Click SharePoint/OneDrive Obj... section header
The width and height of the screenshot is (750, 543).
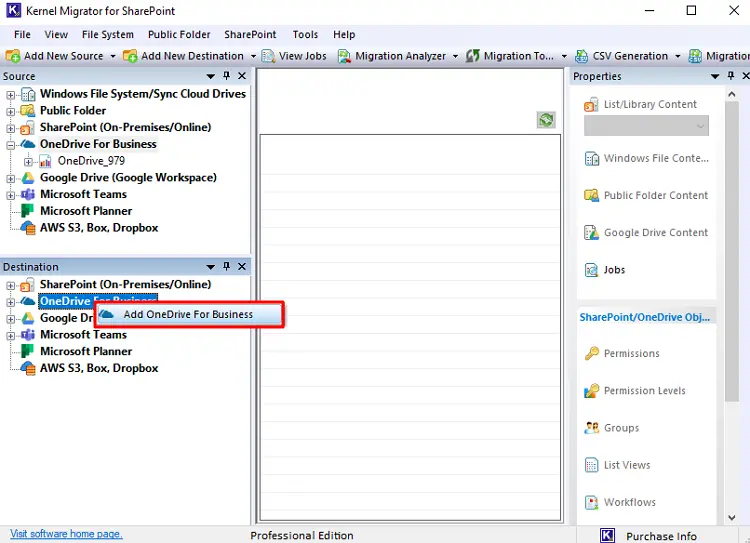(644, 317)
